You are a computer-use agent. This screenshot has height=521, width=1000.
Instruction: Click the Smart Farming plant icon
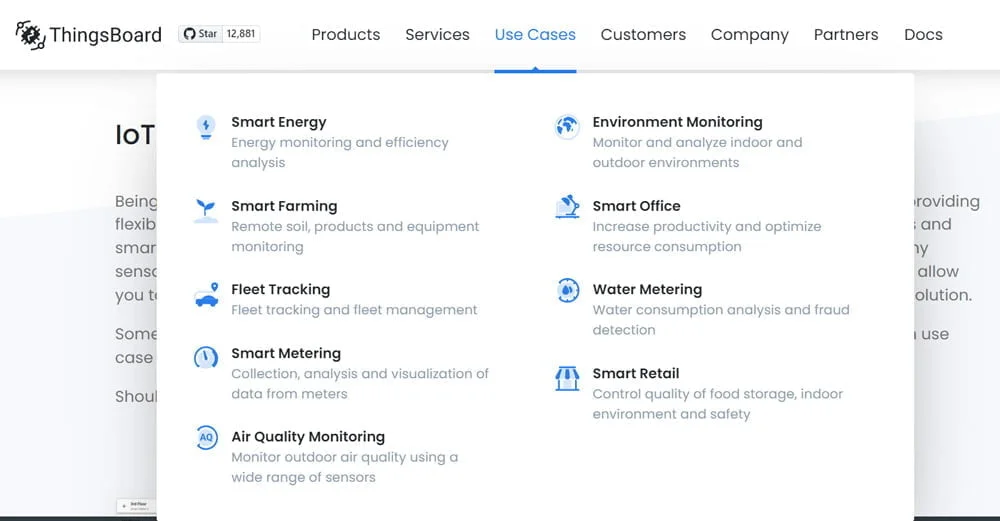coord(206,210)
